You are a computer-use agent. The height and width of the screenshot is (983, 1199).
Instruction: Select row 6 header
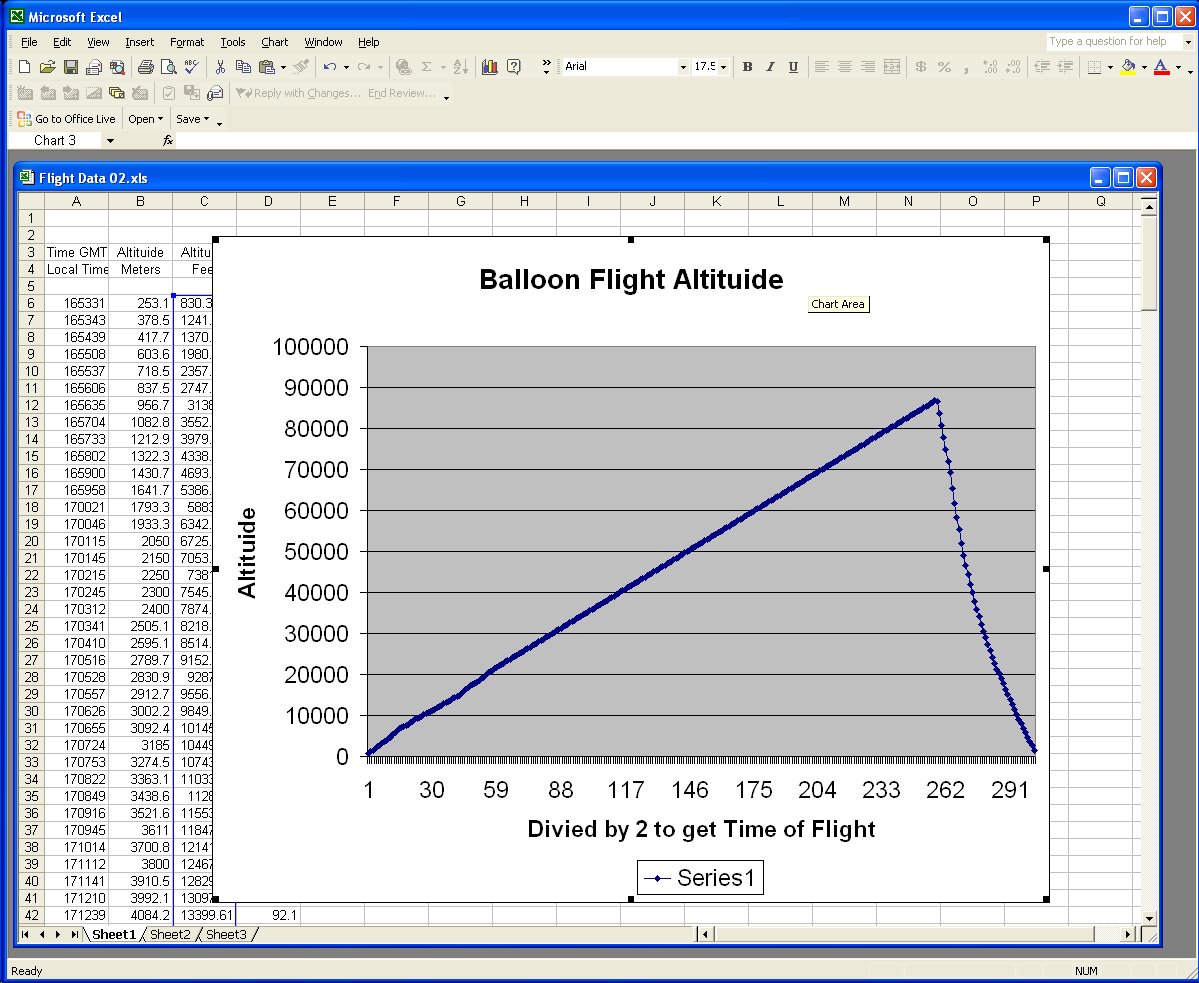31,303
